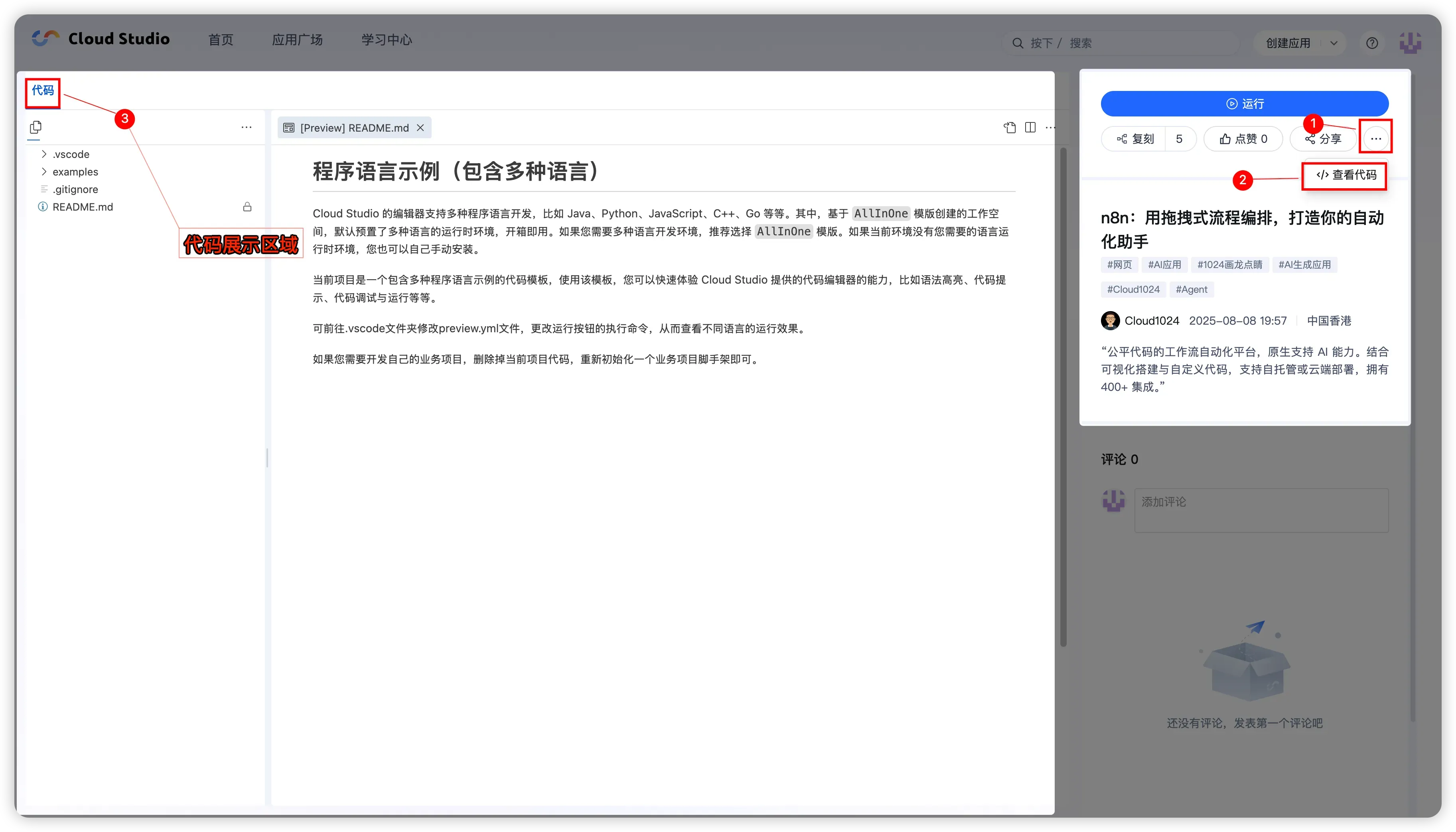Open the 创建应用 dropdown arrow

point(1333,43)
